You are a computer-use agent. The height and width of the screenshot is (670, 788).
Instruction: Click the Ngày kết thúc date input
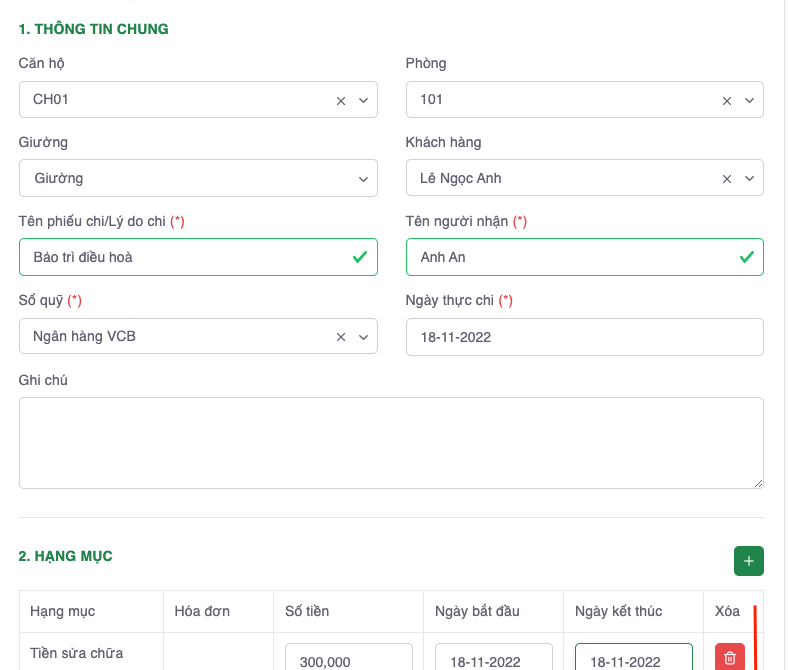coord(633,660)
